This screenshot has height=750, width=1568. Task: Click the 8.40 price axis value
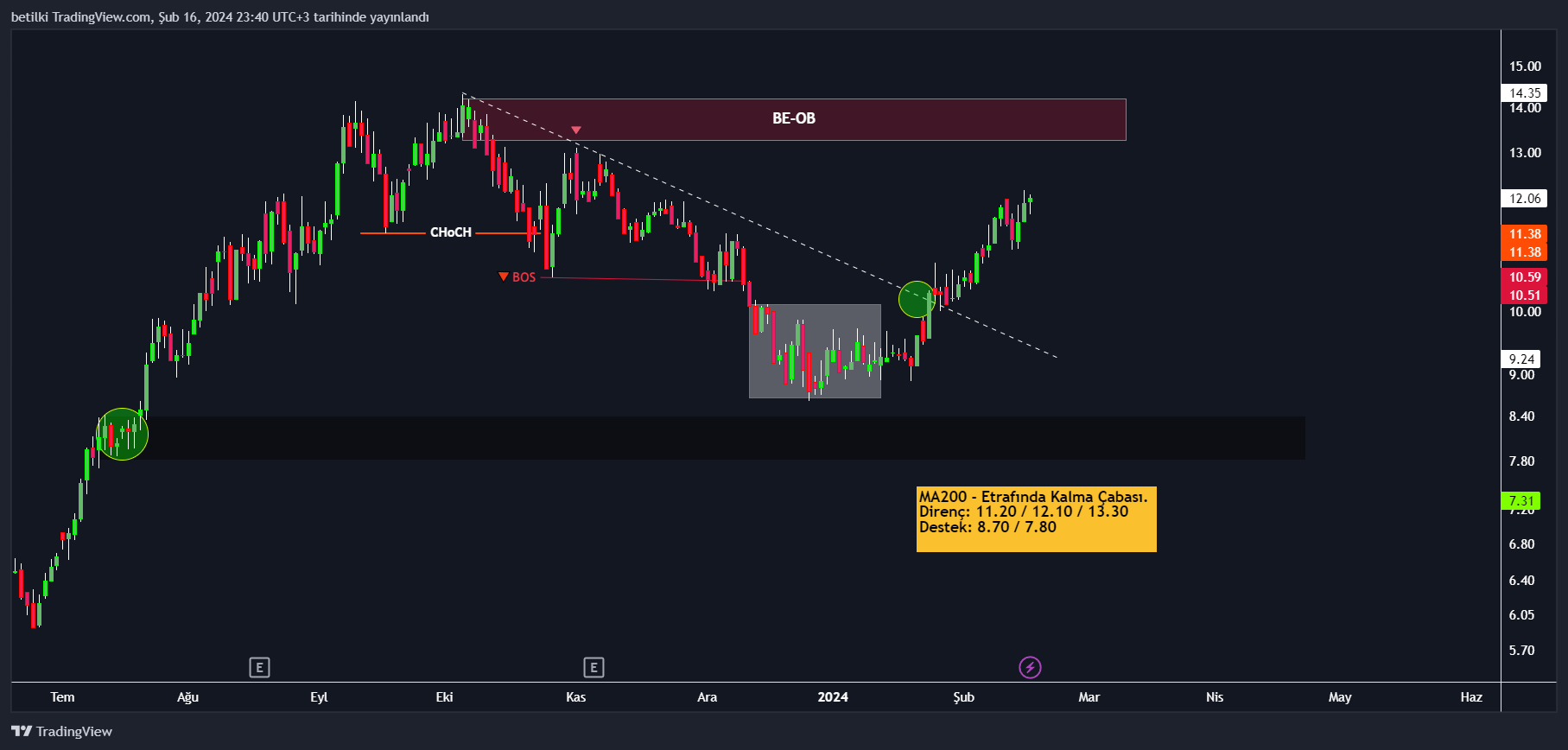1521,416
